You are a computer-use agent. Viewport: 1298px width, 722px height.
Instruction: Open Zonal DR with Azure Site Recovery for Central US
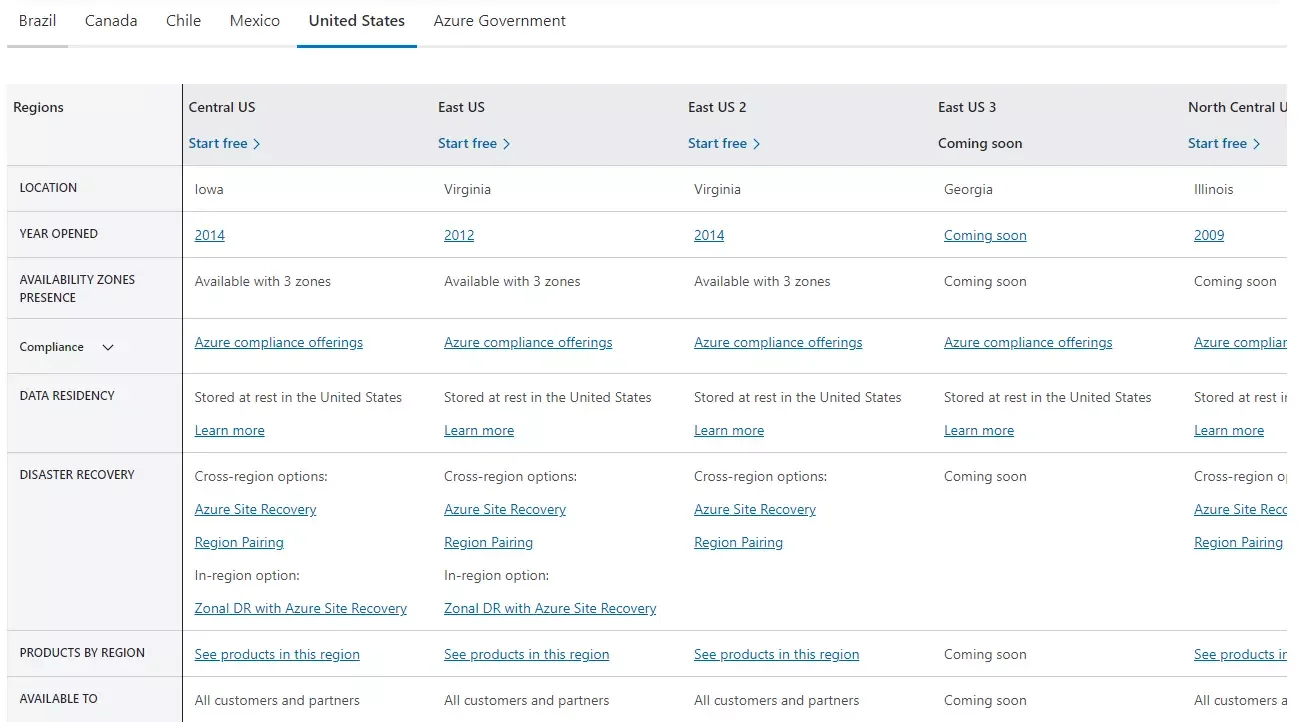pos(301,608)
